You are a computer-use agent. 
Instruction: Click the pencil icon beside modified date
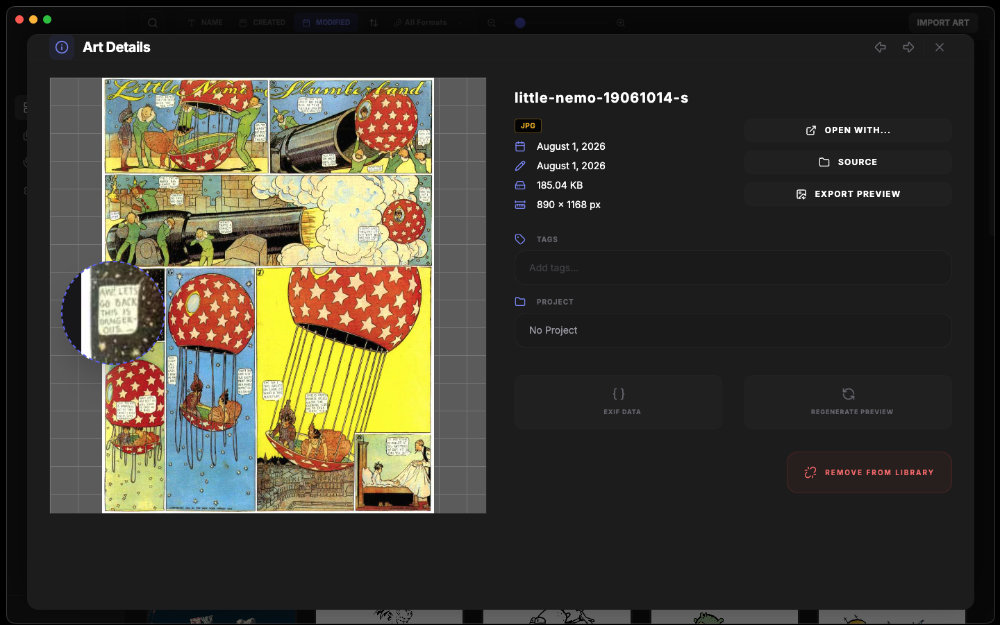(520, 166)
